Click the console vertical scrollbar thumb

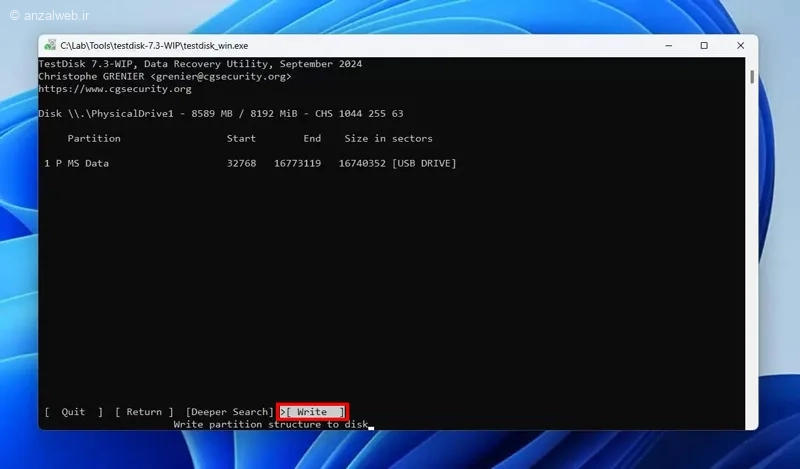pyautogui.click(x=752, y=77)
